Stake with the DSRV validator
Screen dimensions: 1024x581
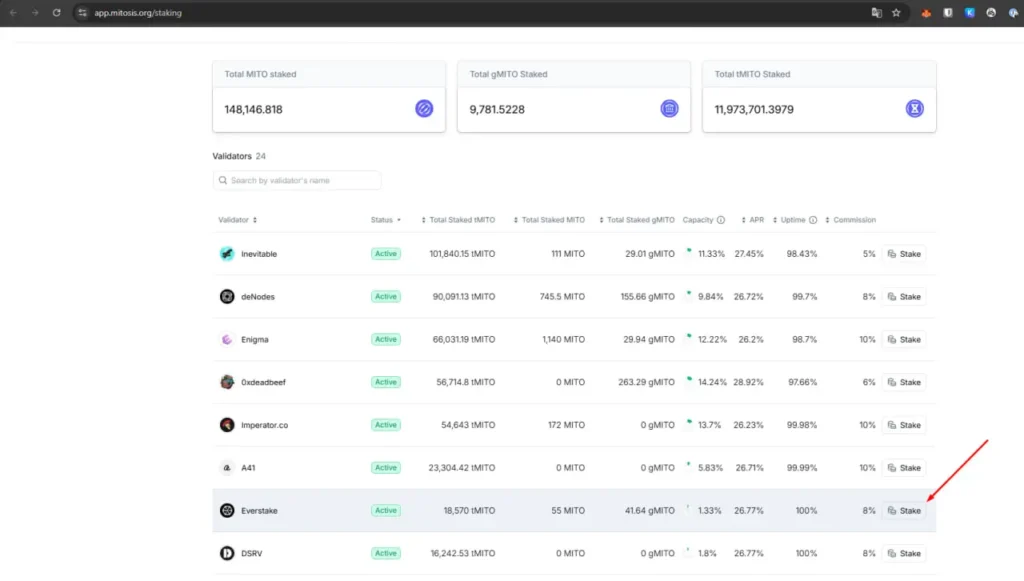[x=904, y=553]
